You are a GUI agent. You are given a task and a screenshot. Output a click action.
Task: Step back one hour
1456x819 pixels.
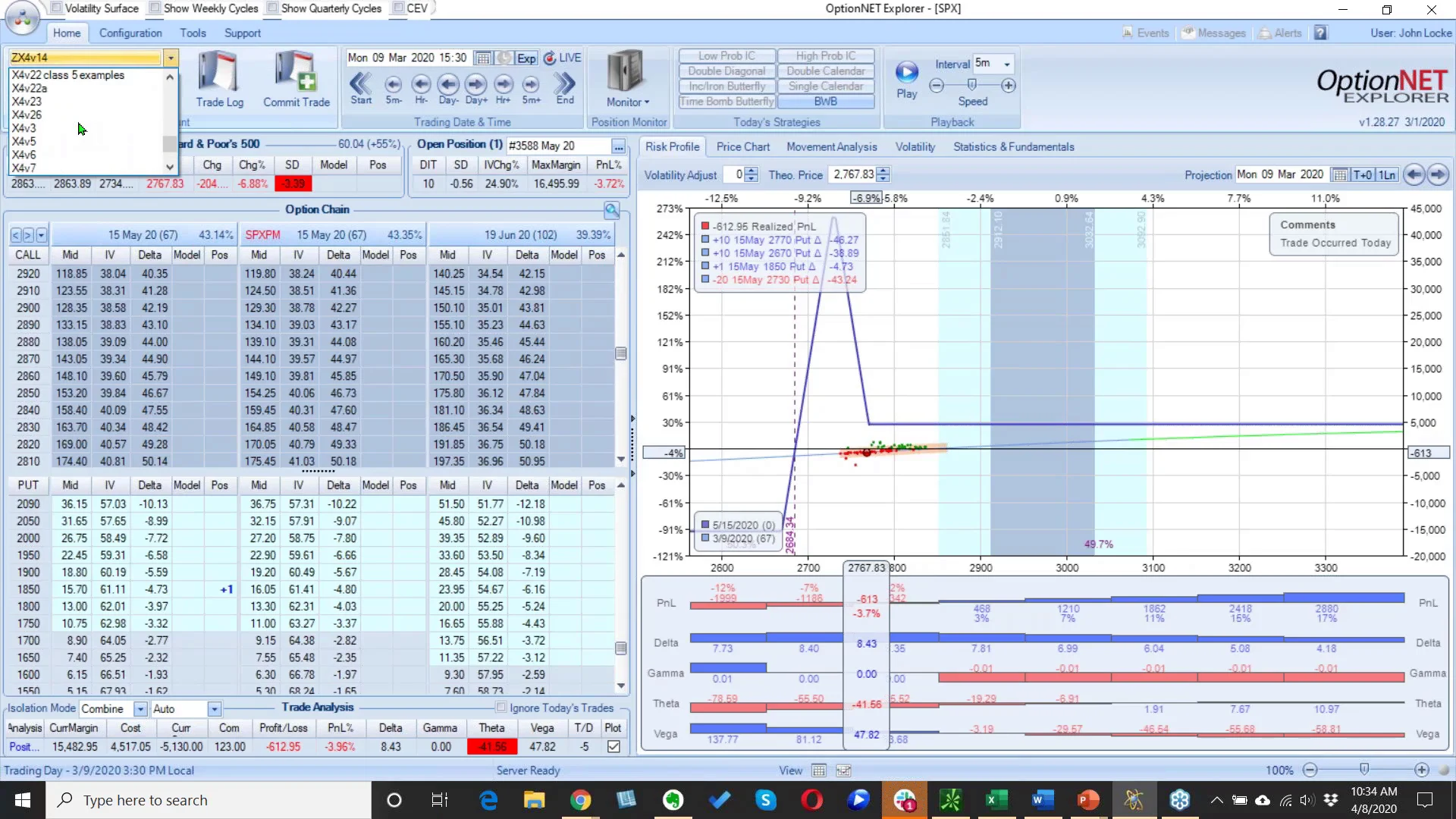[x=421, y=88]
